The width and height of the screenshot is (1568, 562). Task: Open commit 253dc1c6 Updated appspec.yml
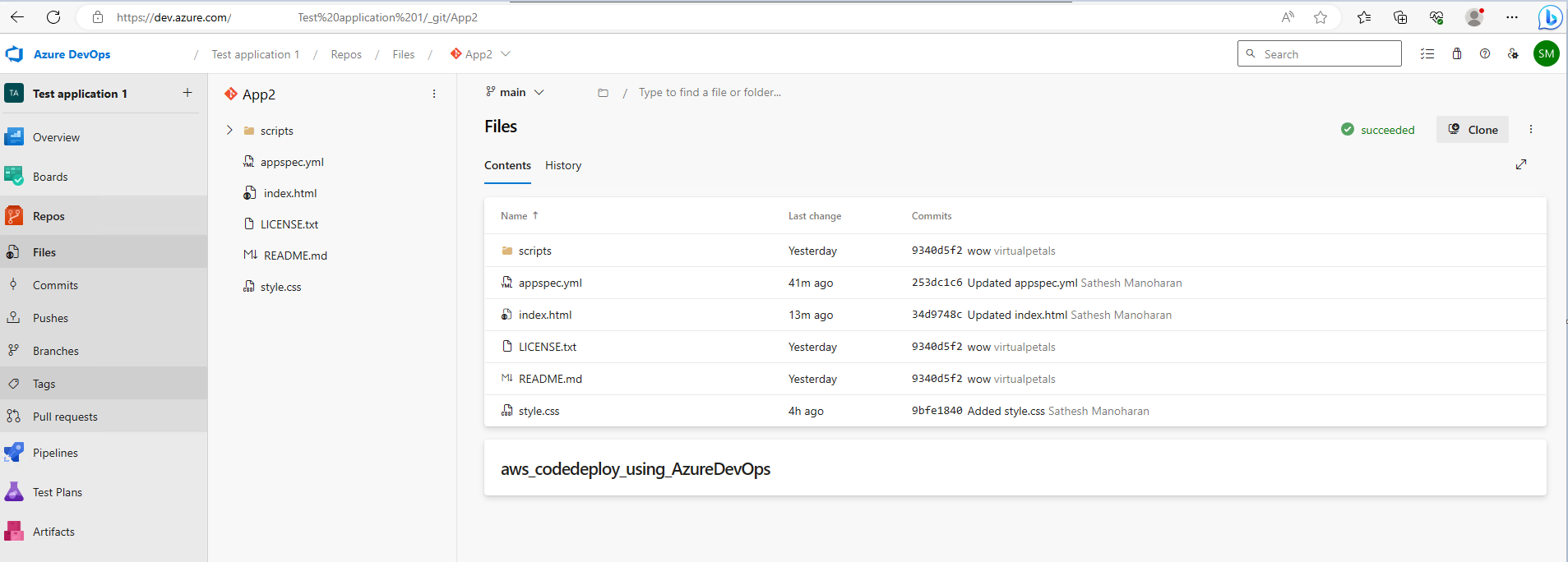click(994, 283)
